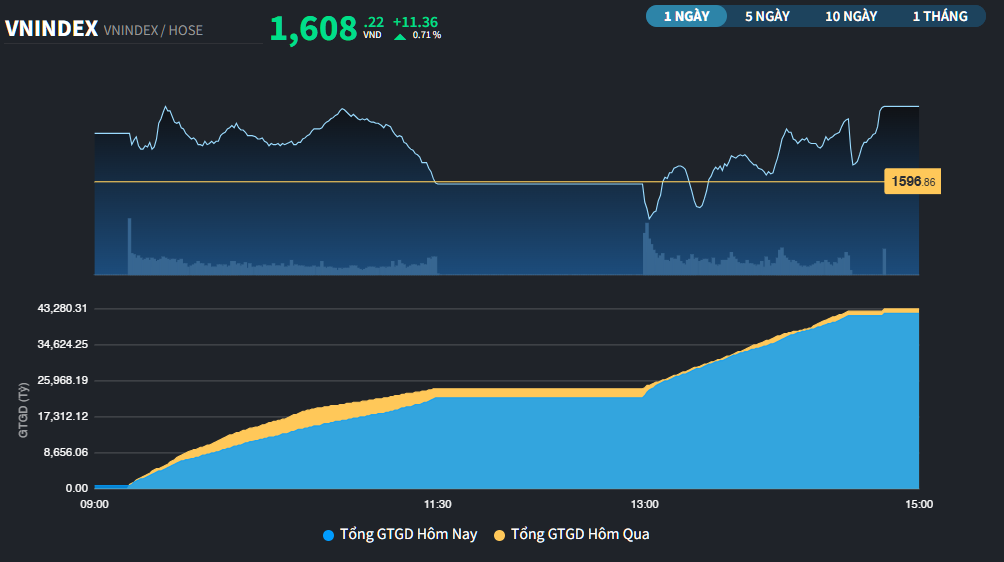The height and width of the screenshot is (562, 1004).
Task: Click the +11.36 point change value
Action: pyautogui.click(x=414, y=21)
